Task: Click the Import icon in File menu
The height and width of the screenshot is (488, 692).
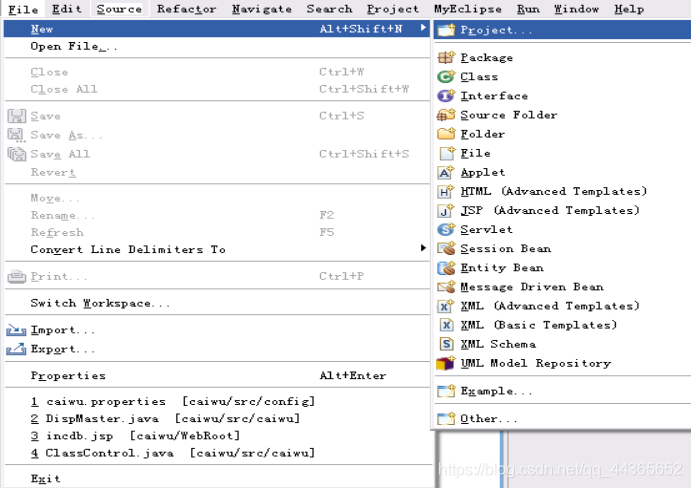Action: tap(16, 330)
